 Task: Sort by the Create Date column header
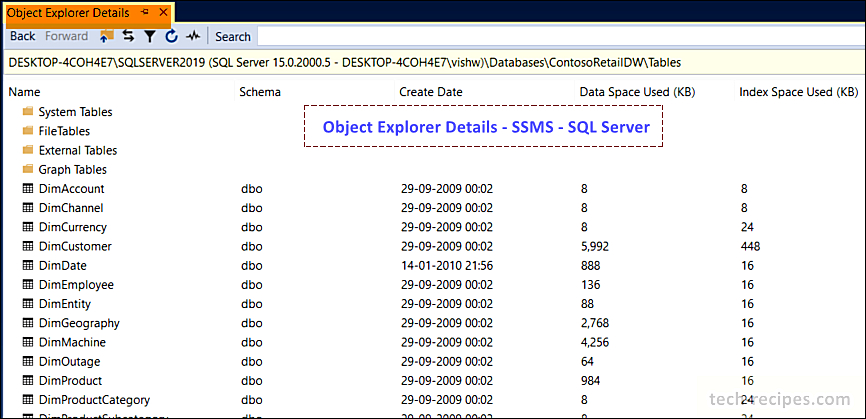pos(431,92)
